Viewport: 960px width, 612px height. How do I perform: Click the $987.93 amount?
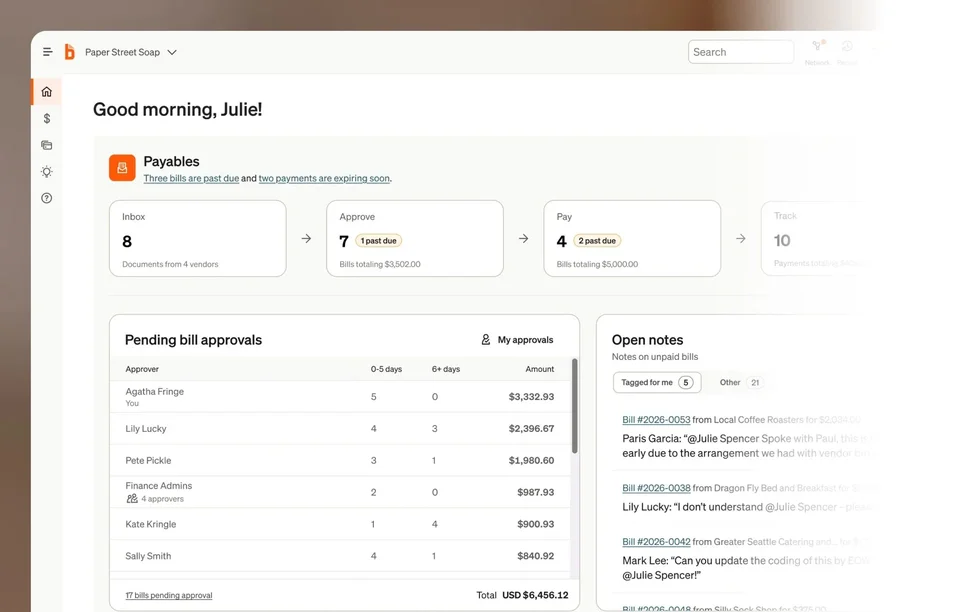(x=535, y=492)
